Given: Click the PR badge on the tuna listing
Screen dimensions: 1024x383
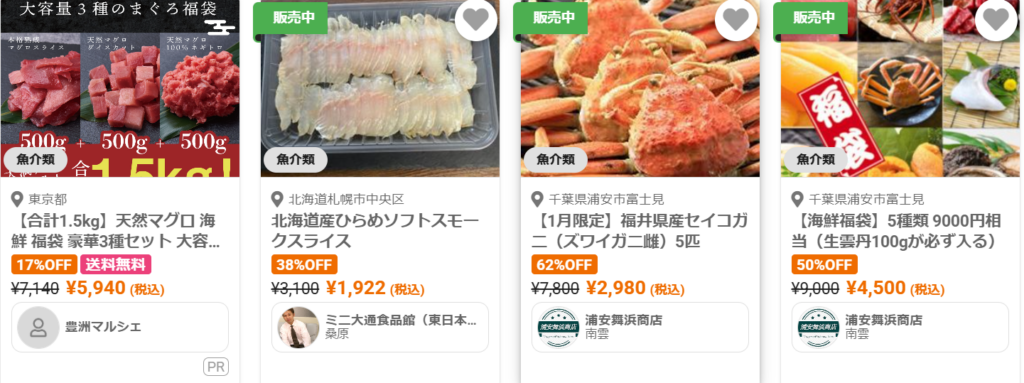Looking at the screenshot, I should 216,367.
